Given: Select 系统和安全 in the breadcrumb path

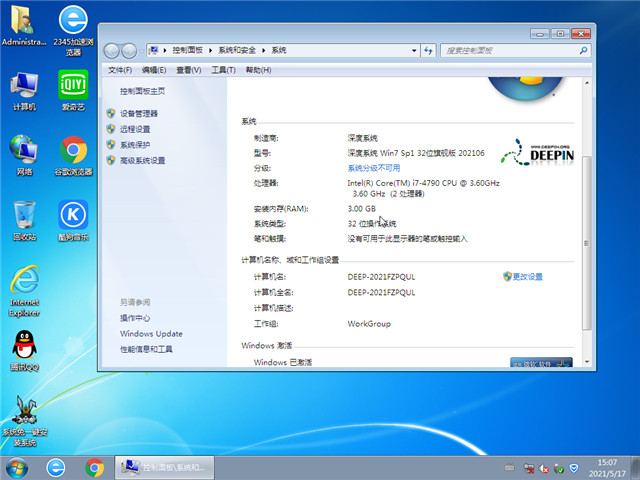Looking at the screenshot, I should (x=237, y=50).
